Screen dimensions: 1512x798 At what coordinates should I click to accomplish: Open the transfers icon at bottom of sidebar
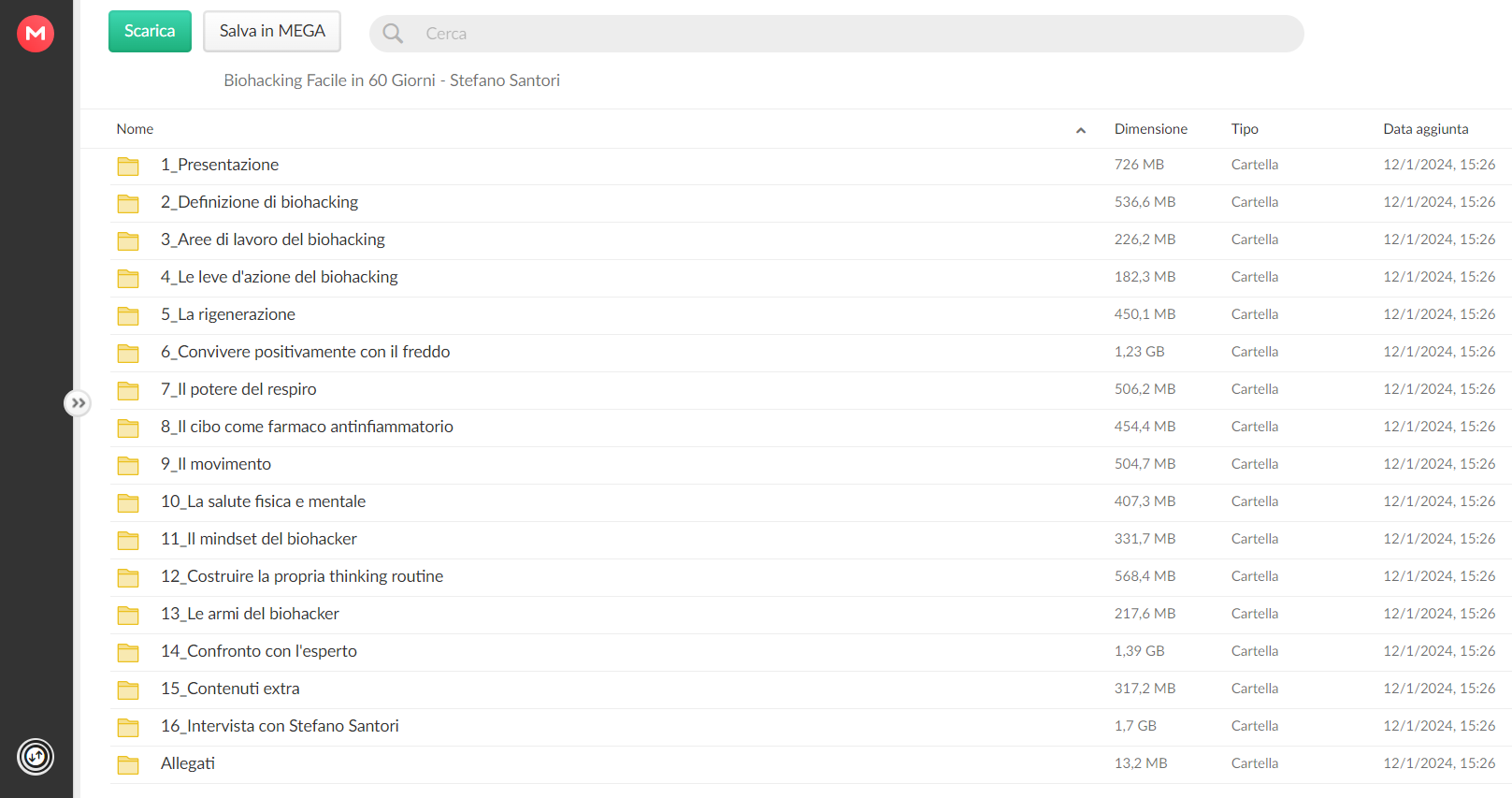pos(36,757)
